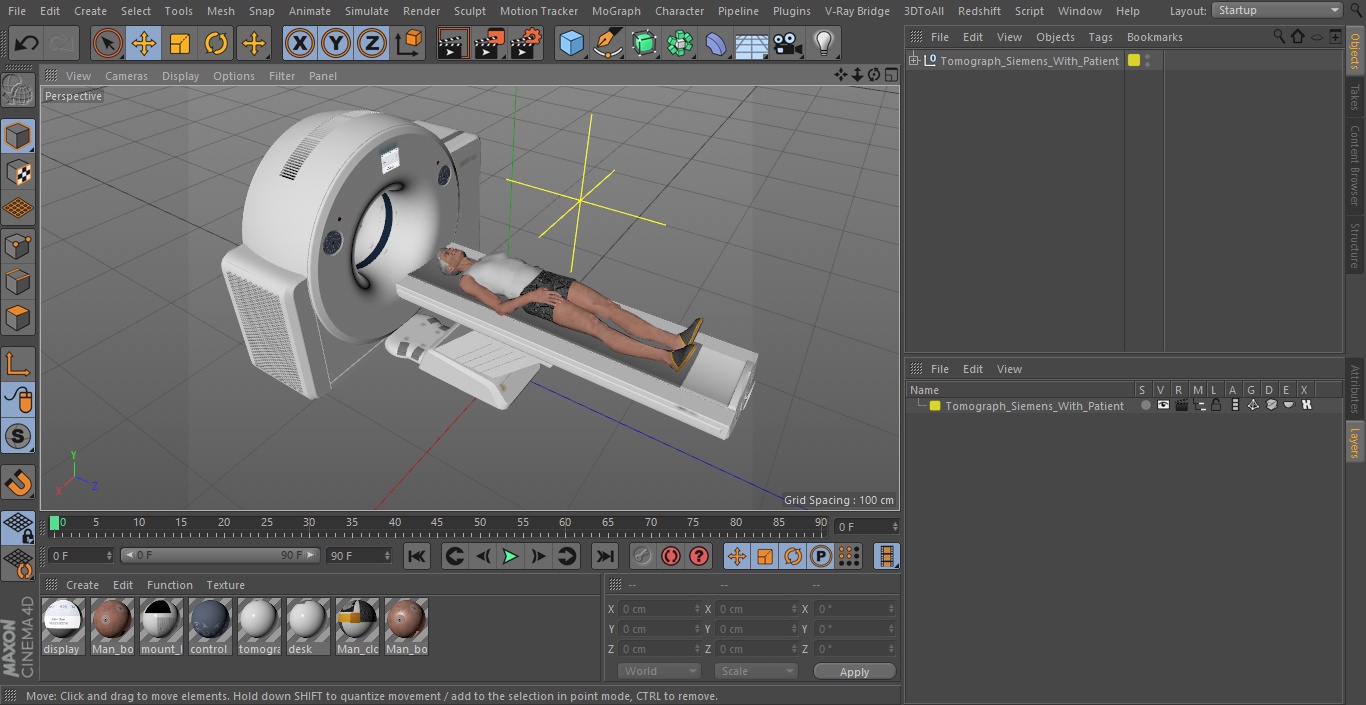Click yellow layer color swatch of object
The image size is (1366, 705).
[1133, 60]
